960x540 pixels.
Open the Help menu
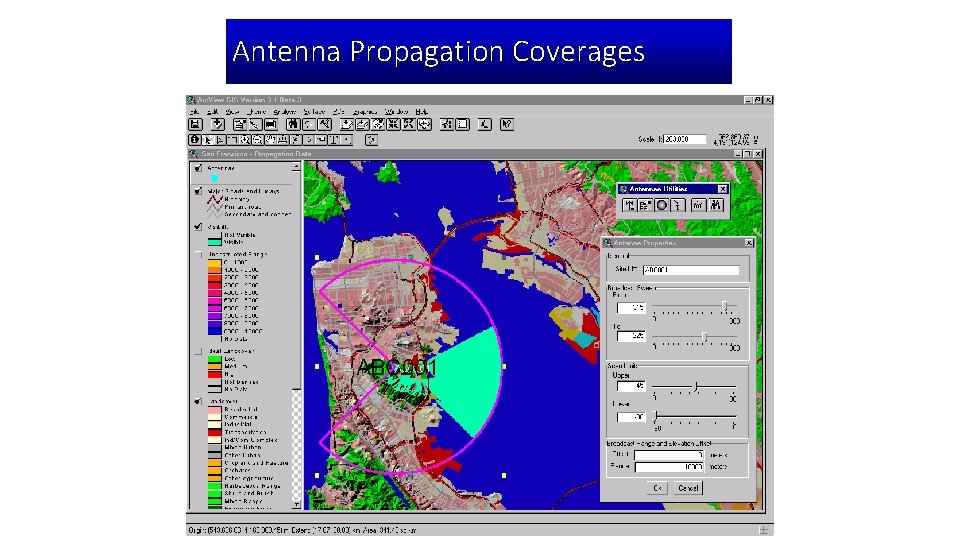point(422,112)
